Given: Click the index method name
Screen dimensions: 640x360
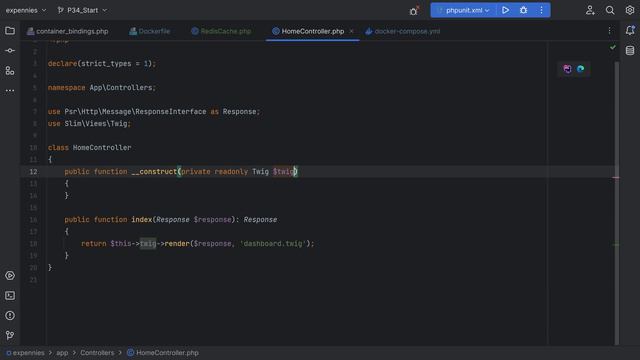Looking at the screenshot, I should point(142,220).
